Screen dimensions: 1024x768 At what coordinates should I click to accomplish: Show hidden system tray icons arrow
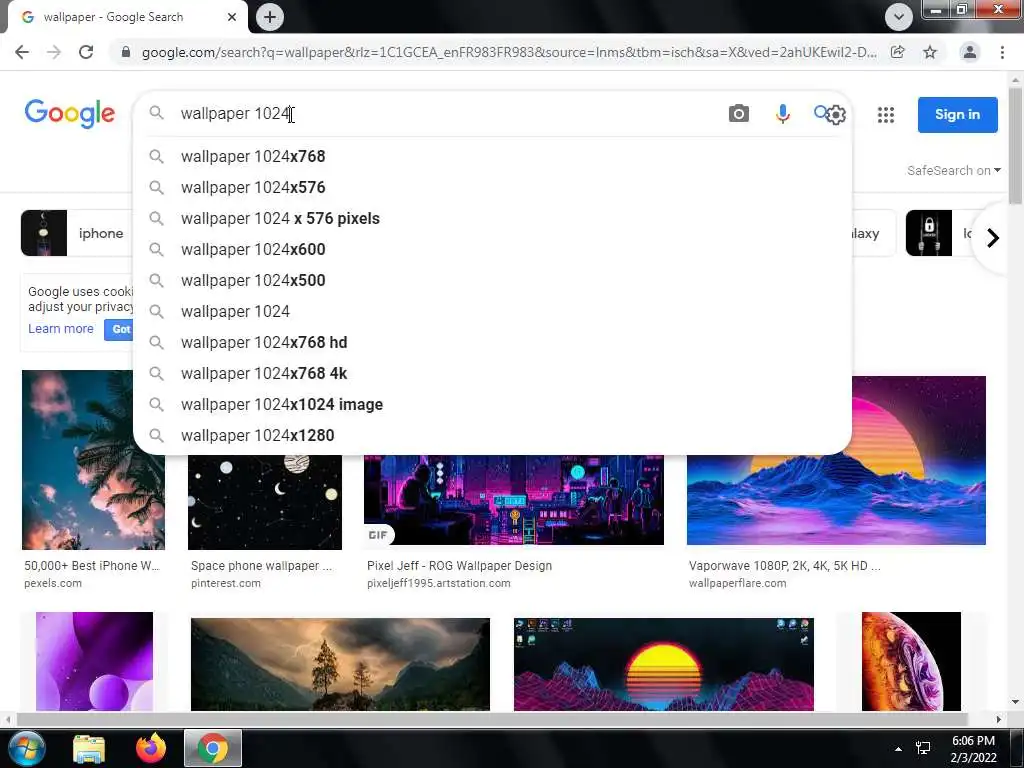pyautogui.click(x=899, y=748)
